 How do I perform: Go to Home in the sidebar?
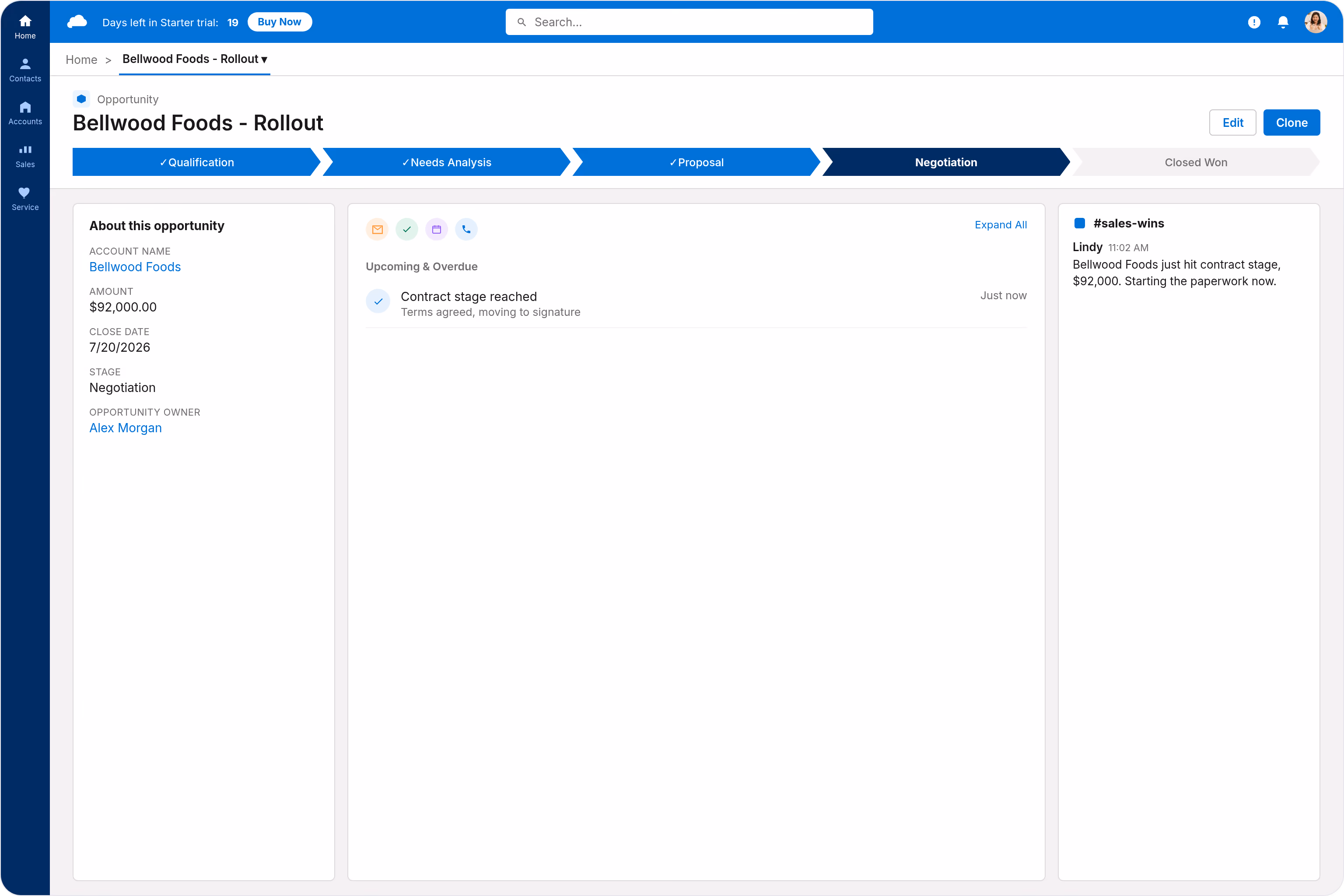point(25,26)
